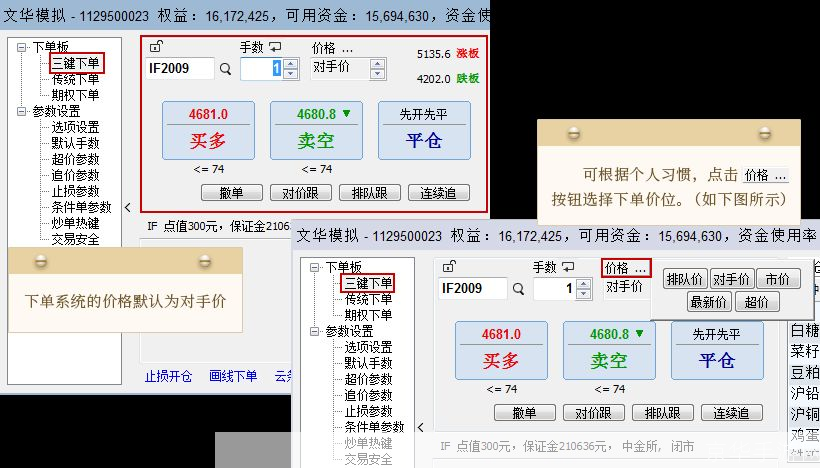Select 传统下单 in front window tree
Screen dimensions: 820x468
click(x=368, y=300)
